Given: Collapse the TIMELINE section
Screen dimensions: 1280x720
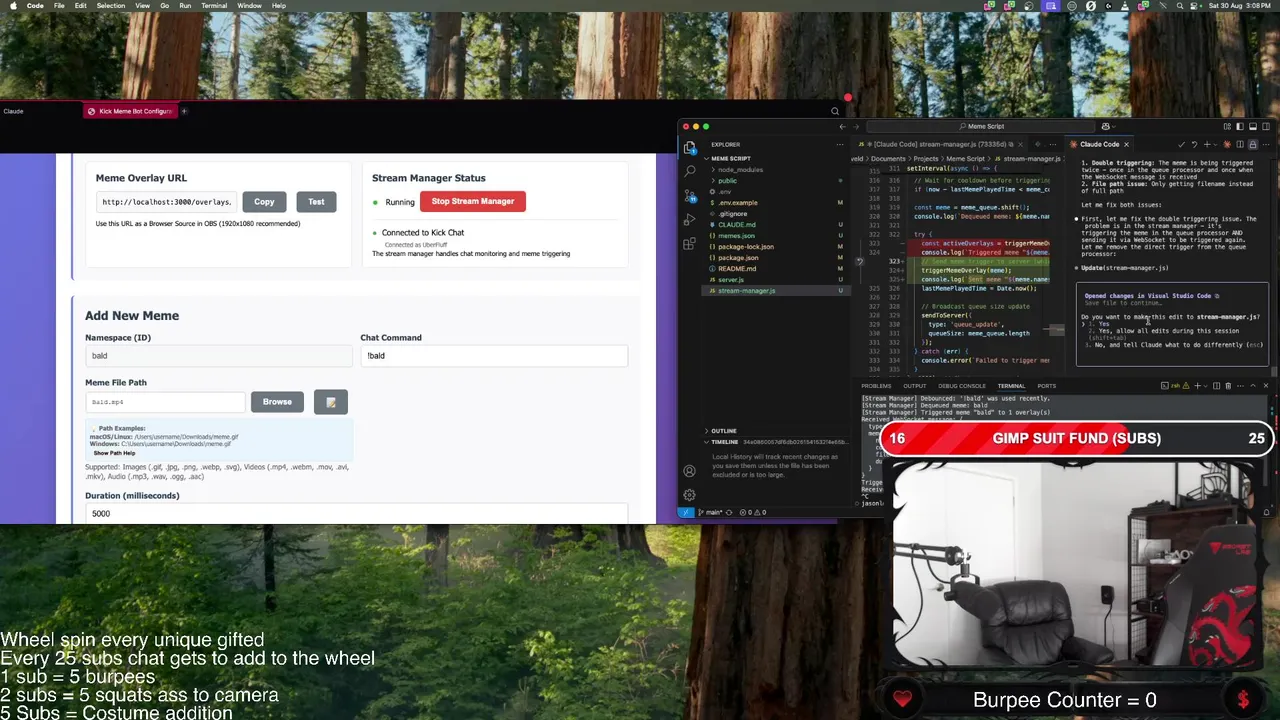Looking at the screenshot, I should point(724,441).
